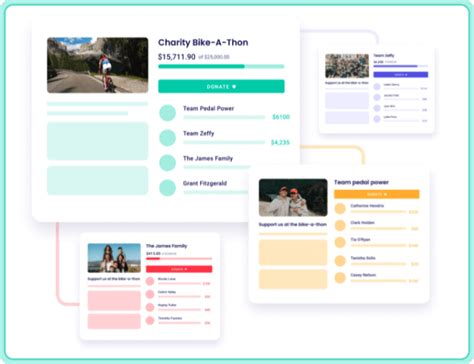
Task: Open the Team Zeffy entry in main list
Action: tap(225, 138)
